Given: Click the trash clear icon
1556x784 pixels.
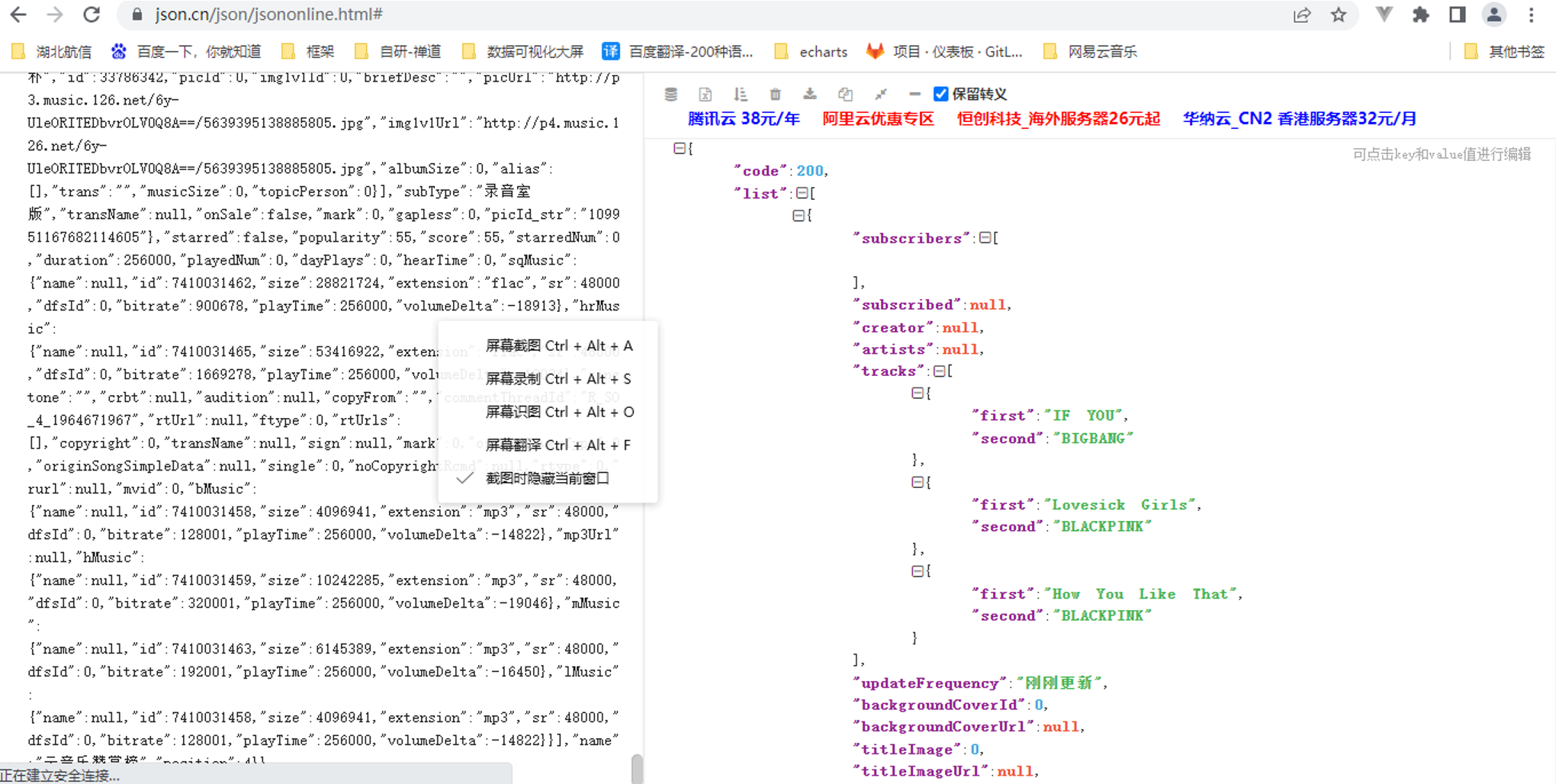Looking at the screenshot, I should 775,94.
